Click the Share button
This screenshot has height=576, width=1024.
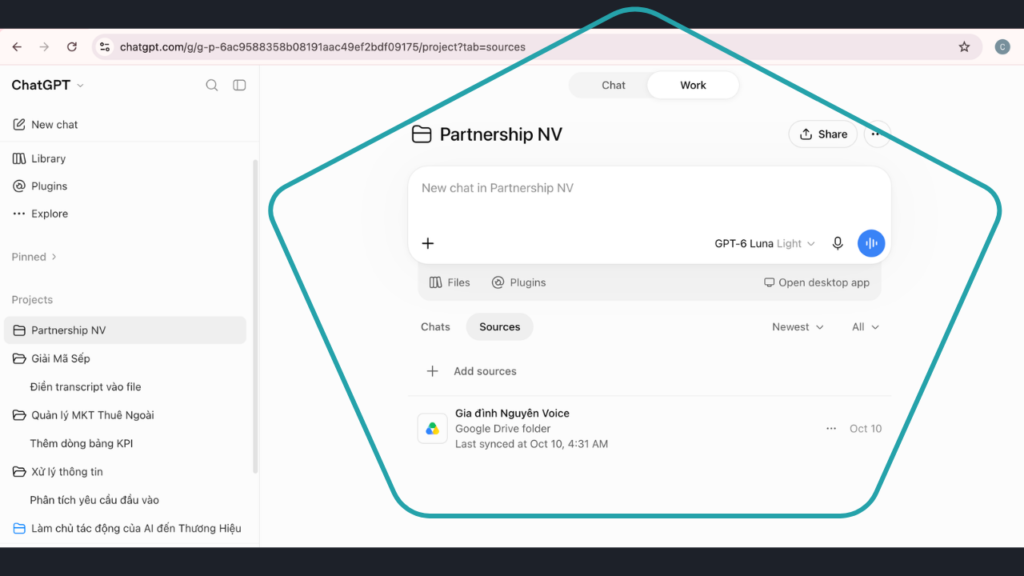coord(823,135)
